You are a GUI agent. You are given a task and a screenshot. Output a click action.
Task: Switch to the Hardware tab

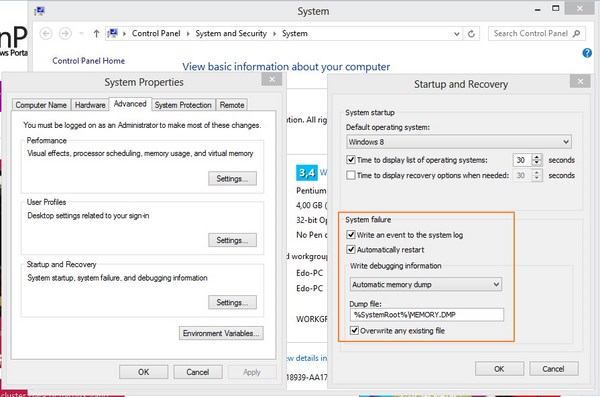90,105
